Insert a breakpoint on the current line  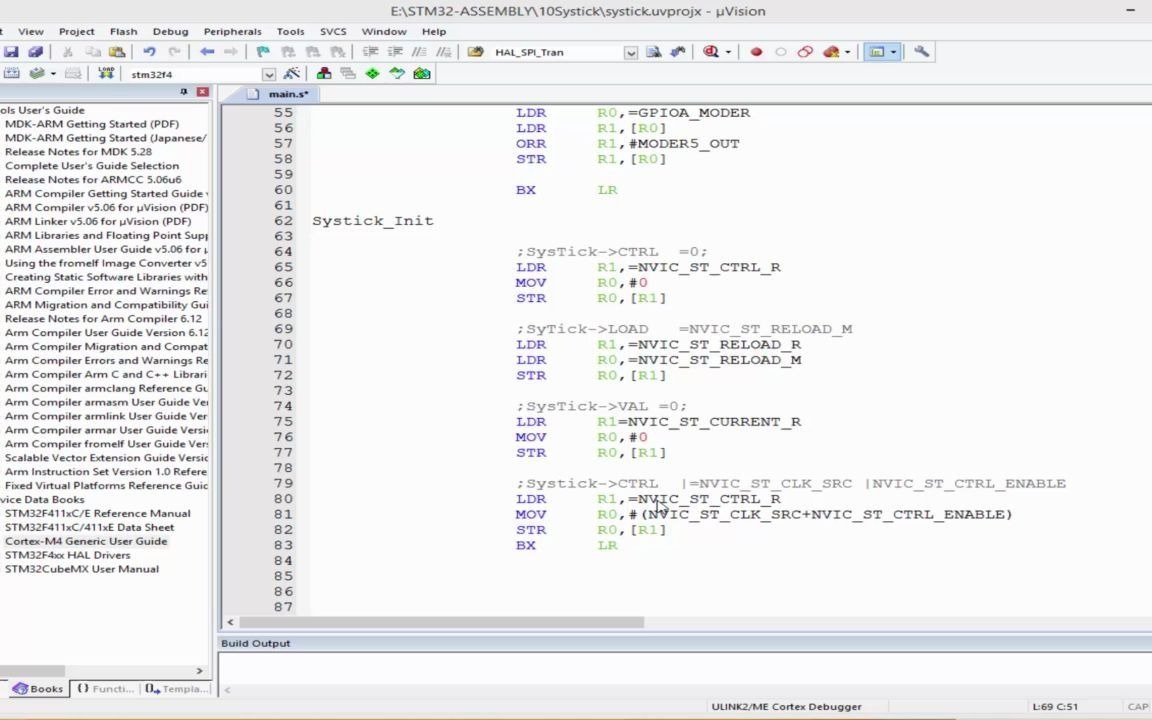click(x=756, y=51)
